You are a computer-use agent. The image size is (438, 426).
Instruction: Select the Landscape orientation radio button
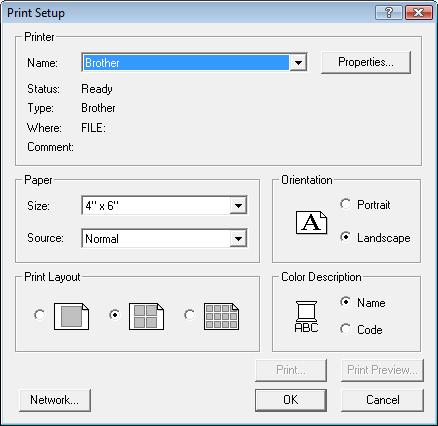345,237
